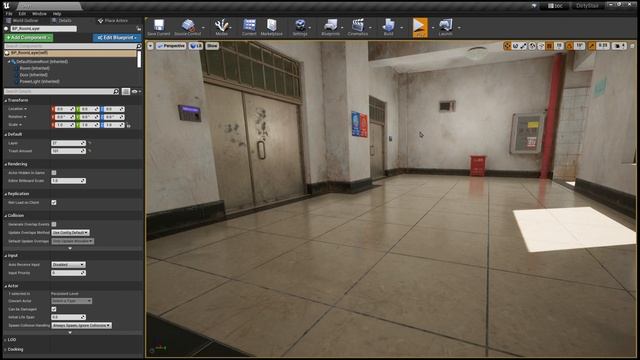Open the Window menu
640x360 pixels.
[x=39, y=14]
